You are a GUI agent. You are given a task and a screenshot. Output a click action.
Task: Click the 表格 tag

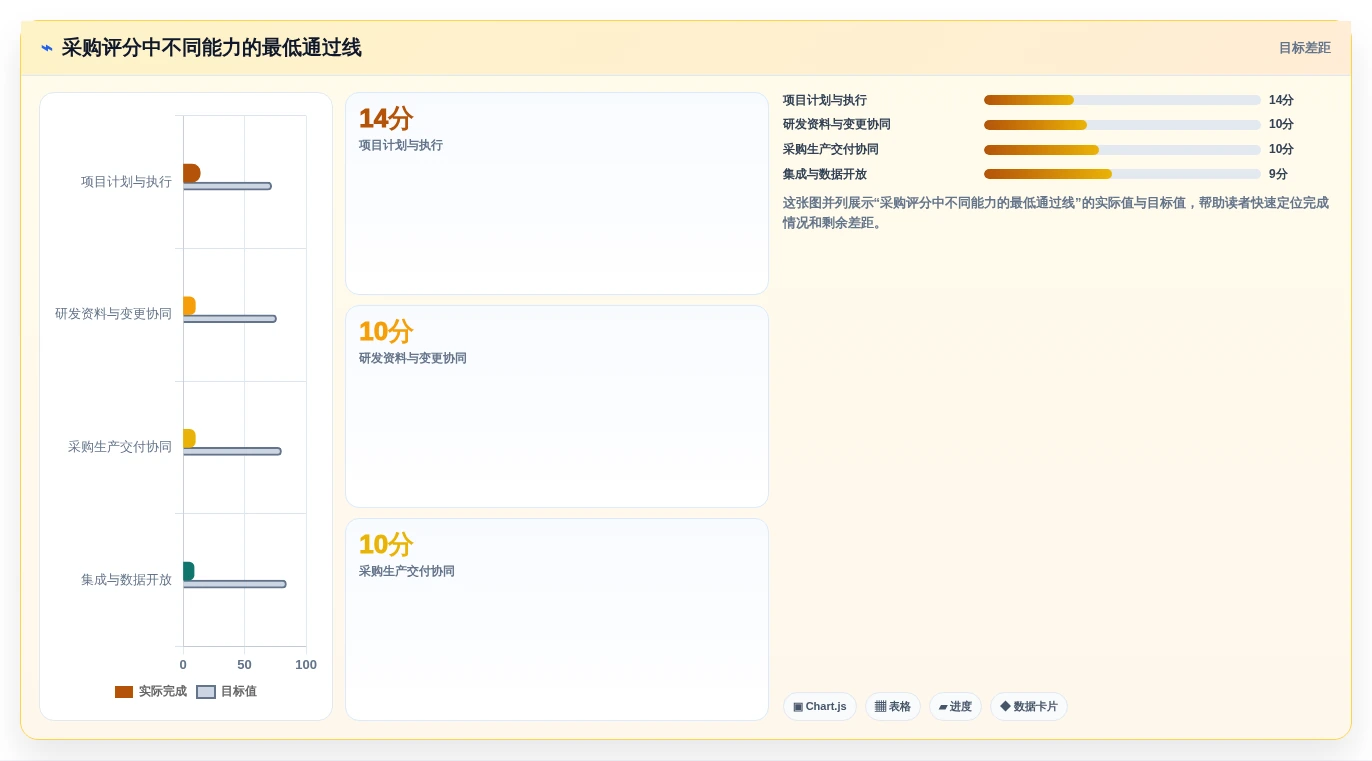(893, 706)
